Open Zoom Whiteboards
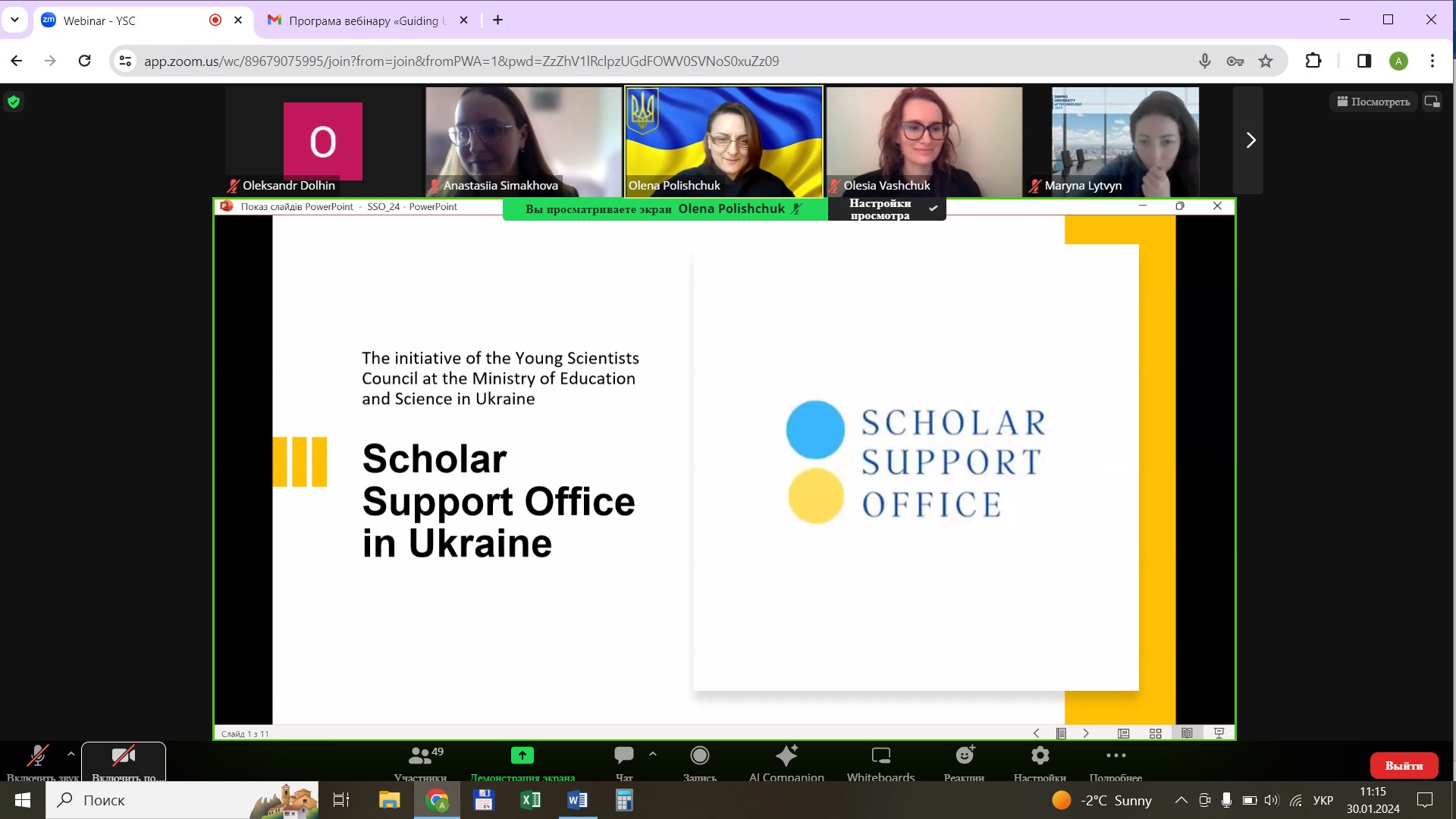The height and width of the screenshot is (819, 1456). pos(881,762)
